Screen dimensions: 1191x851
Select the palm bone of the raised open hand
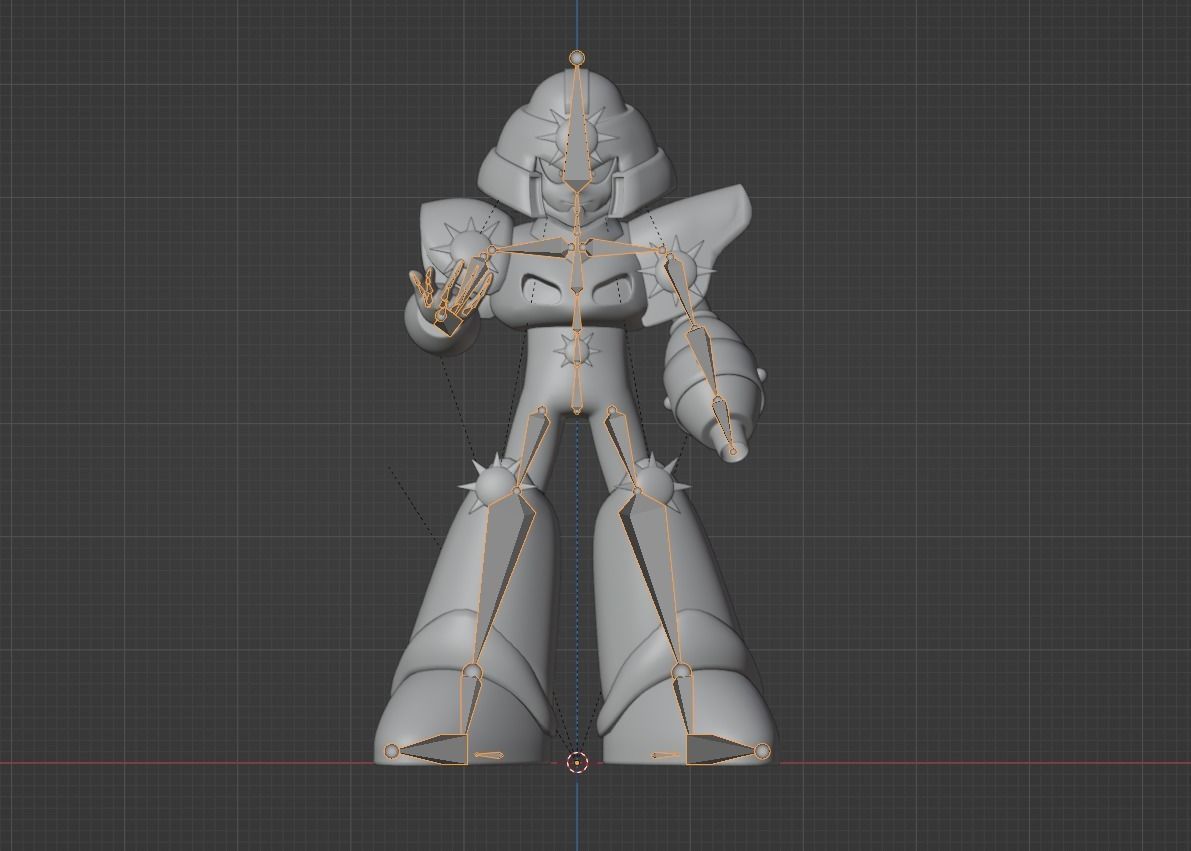450,321
